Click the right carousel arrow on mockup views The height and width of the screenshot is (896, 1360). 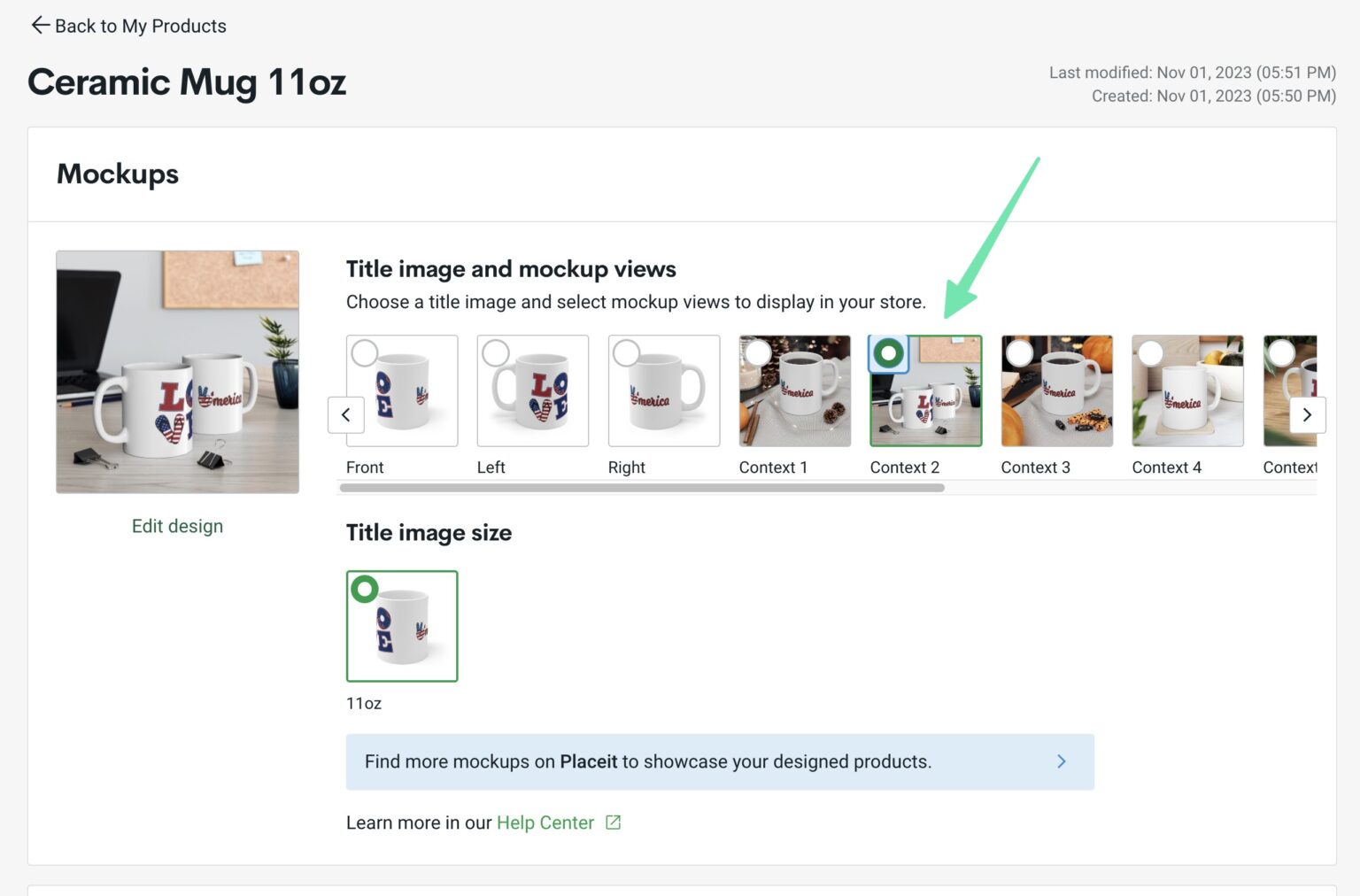click(1308, 414)
